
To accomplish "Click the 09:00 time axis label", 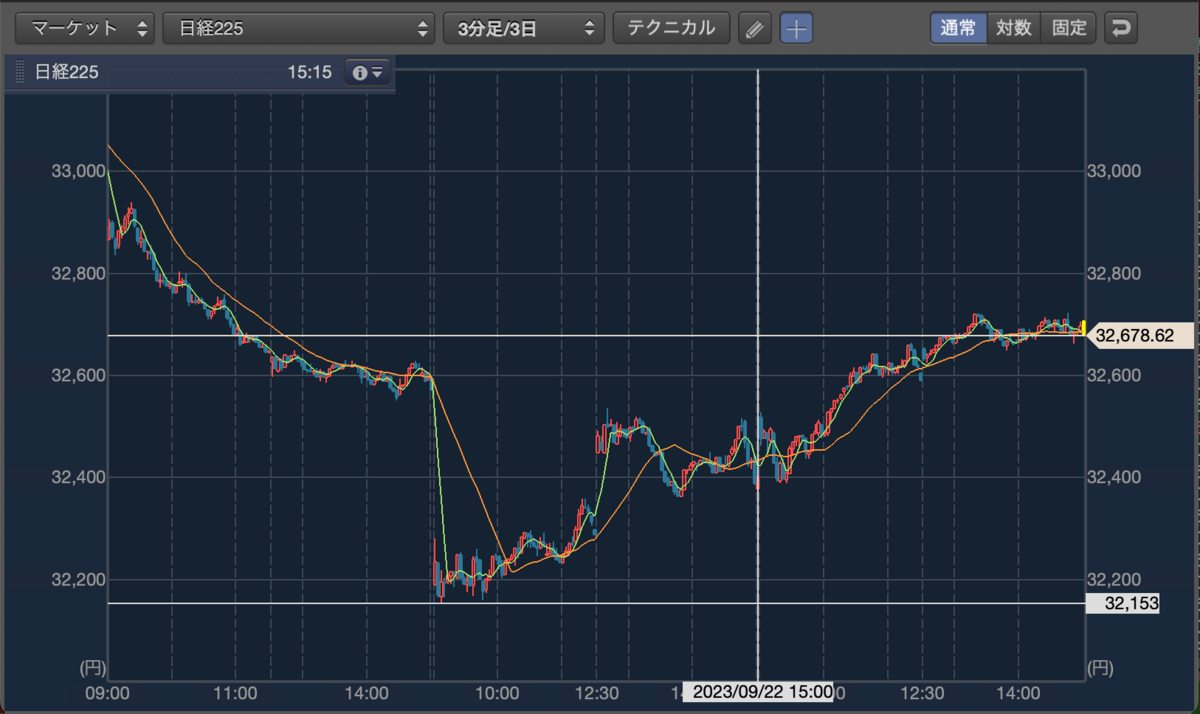I will [106, 692].
